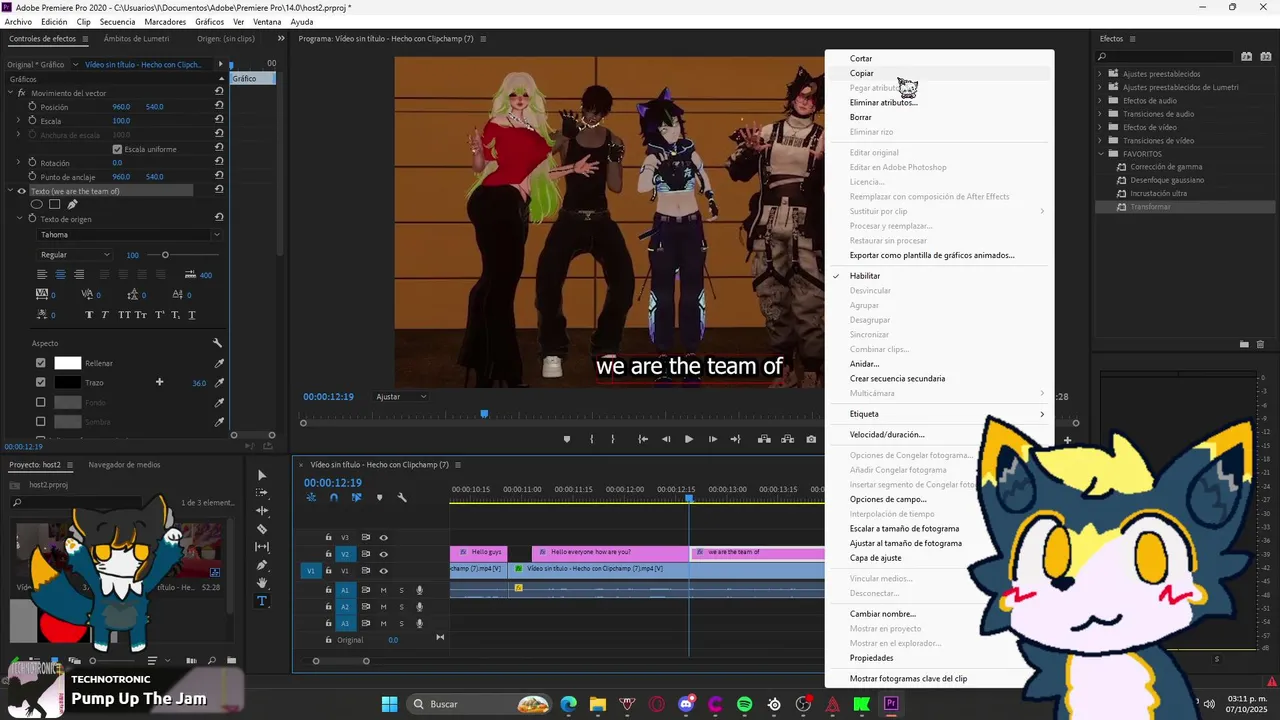The height and width of the screenshot is (720, 1280).
Task: Click Go to In point button
Action: (643, 439)
